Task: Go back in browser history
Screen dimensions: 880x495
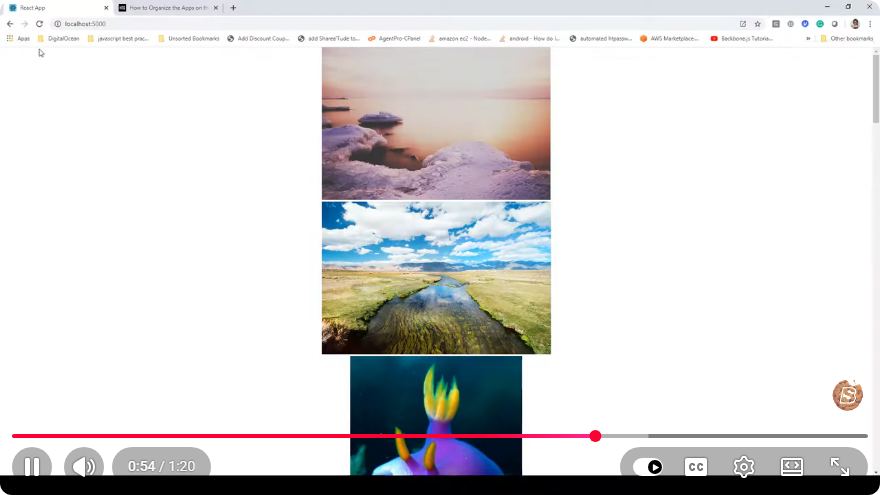Action: [10, 24]
